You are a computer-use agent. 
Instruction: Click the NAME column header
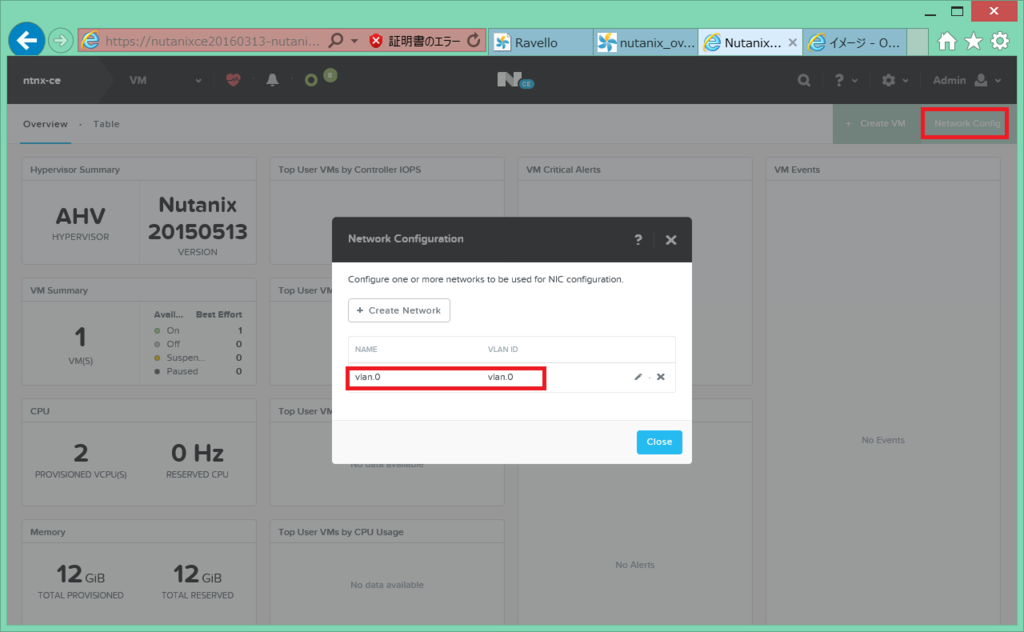[366, 349]
